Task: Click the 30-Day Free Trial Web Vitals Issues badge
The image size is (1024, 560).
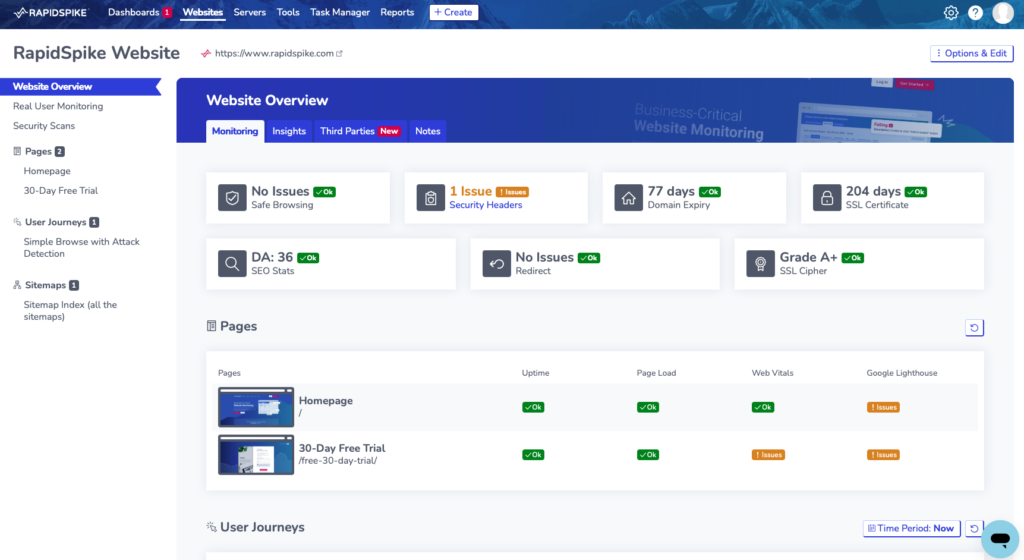Action: coord(768,455)
